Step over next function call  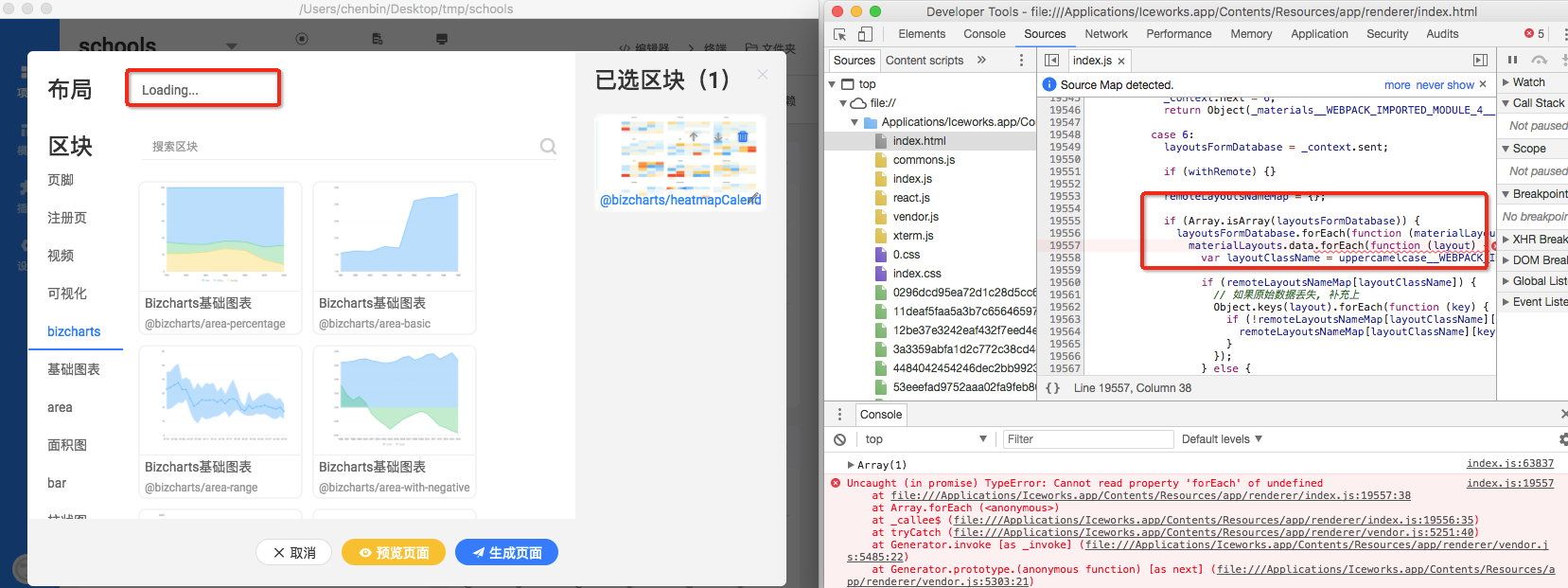1540,60
